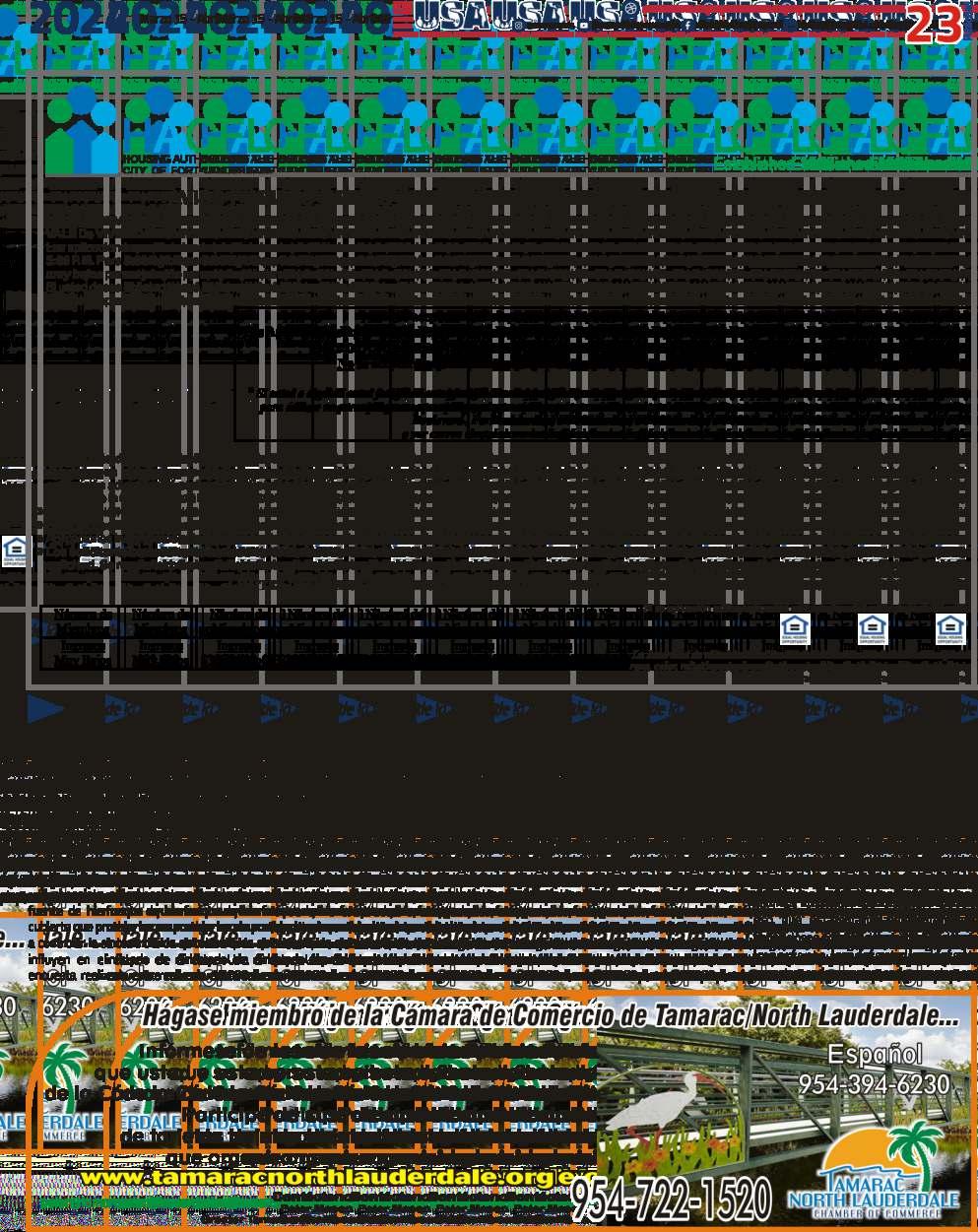
Task: Click the Español 954-394-6230 phone number
Action: [875, 1070]
